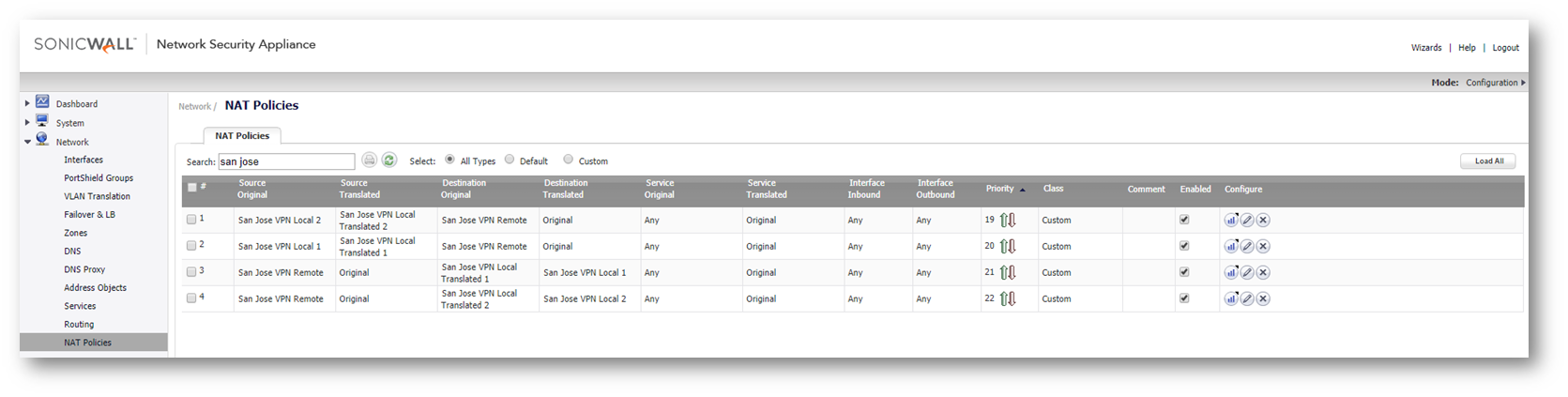Viewport: 1568px width, 397px height.
Task: Edit policy 2 using the pencil icon
Action: 1247,246
